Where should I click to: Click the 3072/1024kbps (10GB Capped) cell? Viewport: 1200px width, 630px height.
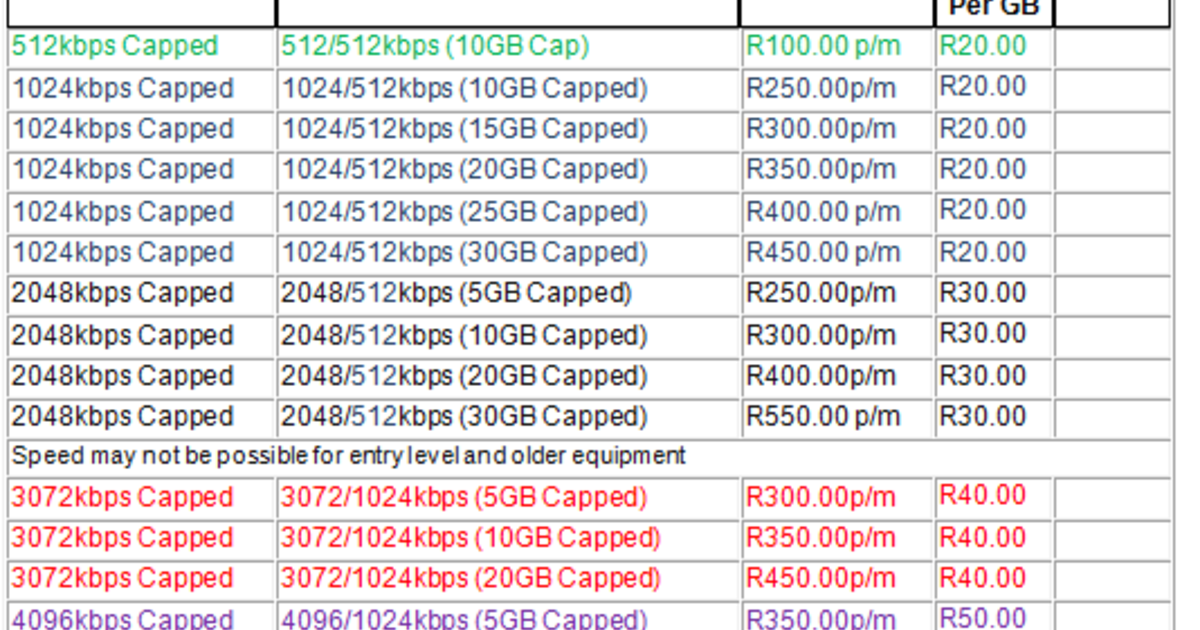click(x=470, y=538)
